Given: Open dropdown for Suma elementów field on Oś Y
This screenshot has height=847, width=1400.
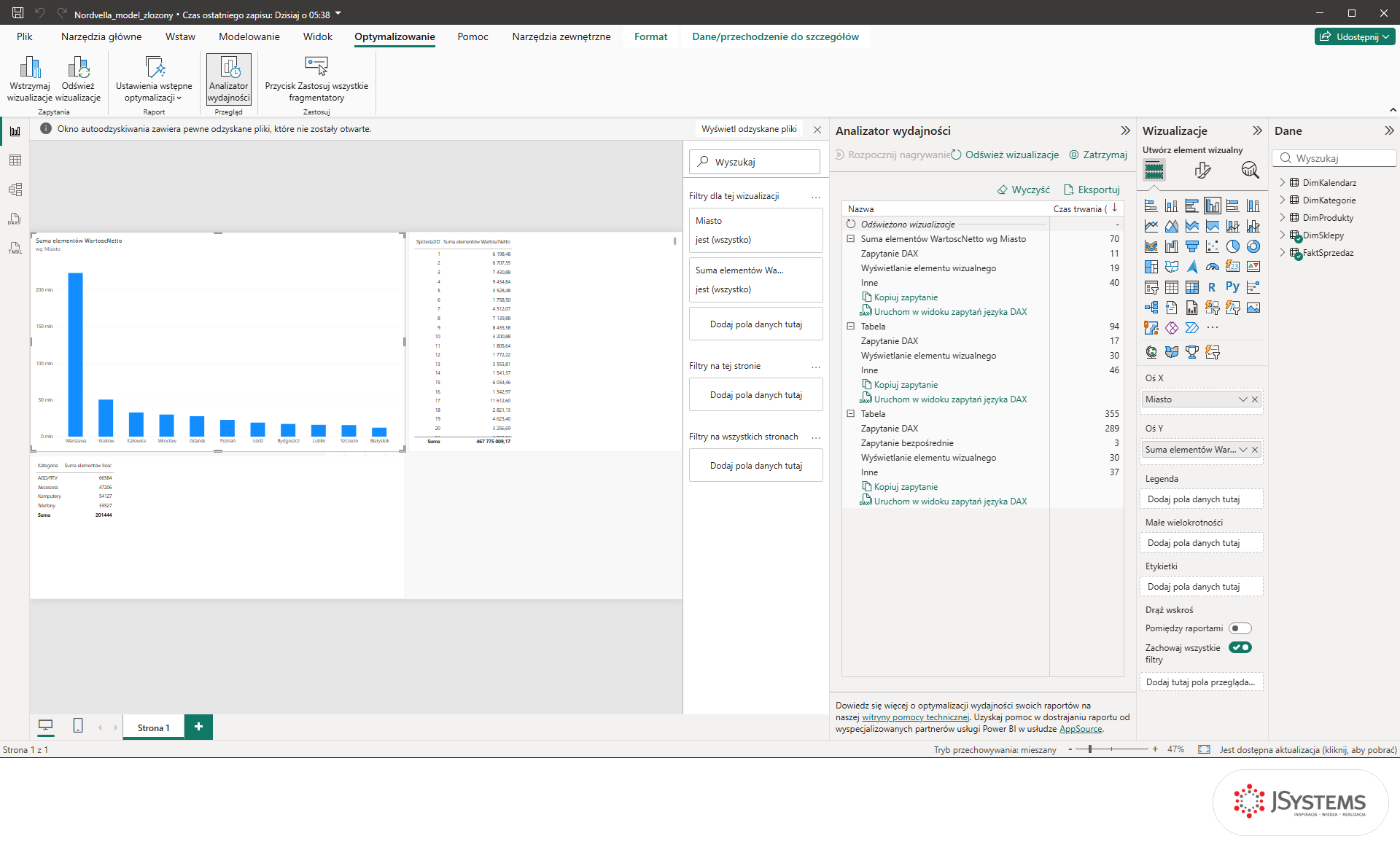Looking at the screenshot, I should (1242, 450).
